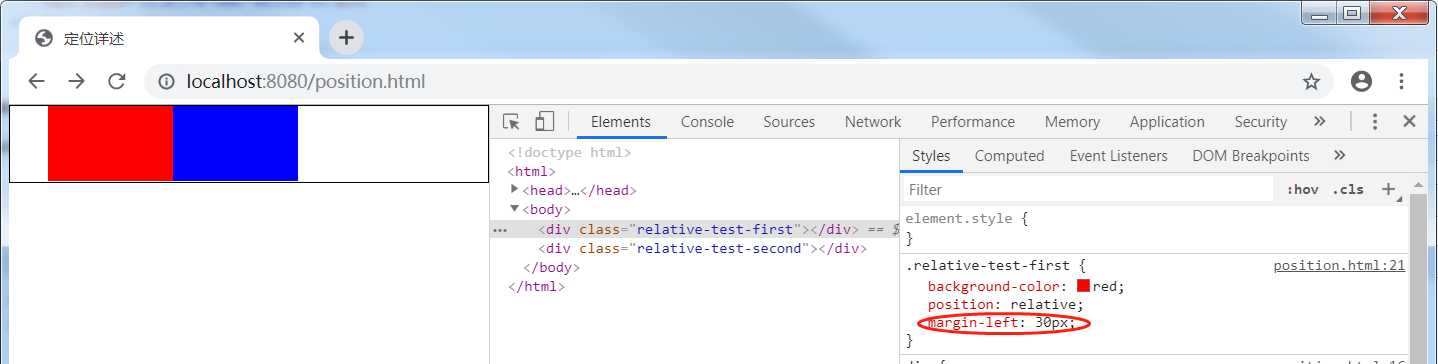The image size is (1438, 364).
Task: Close the DevTools panel
Action: (1409, 121)
